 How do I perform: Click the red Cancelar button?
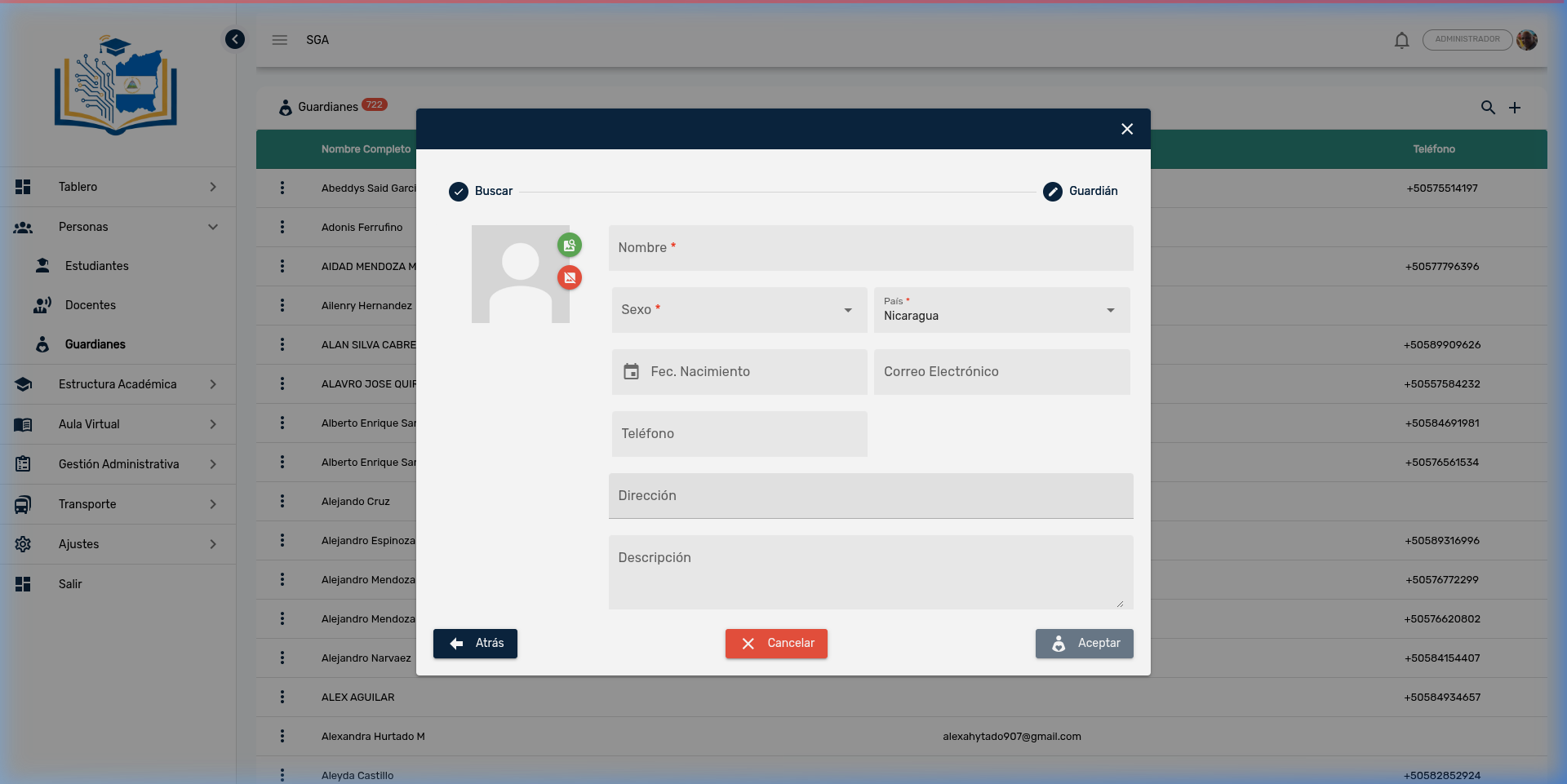click(x=776, y=644)
